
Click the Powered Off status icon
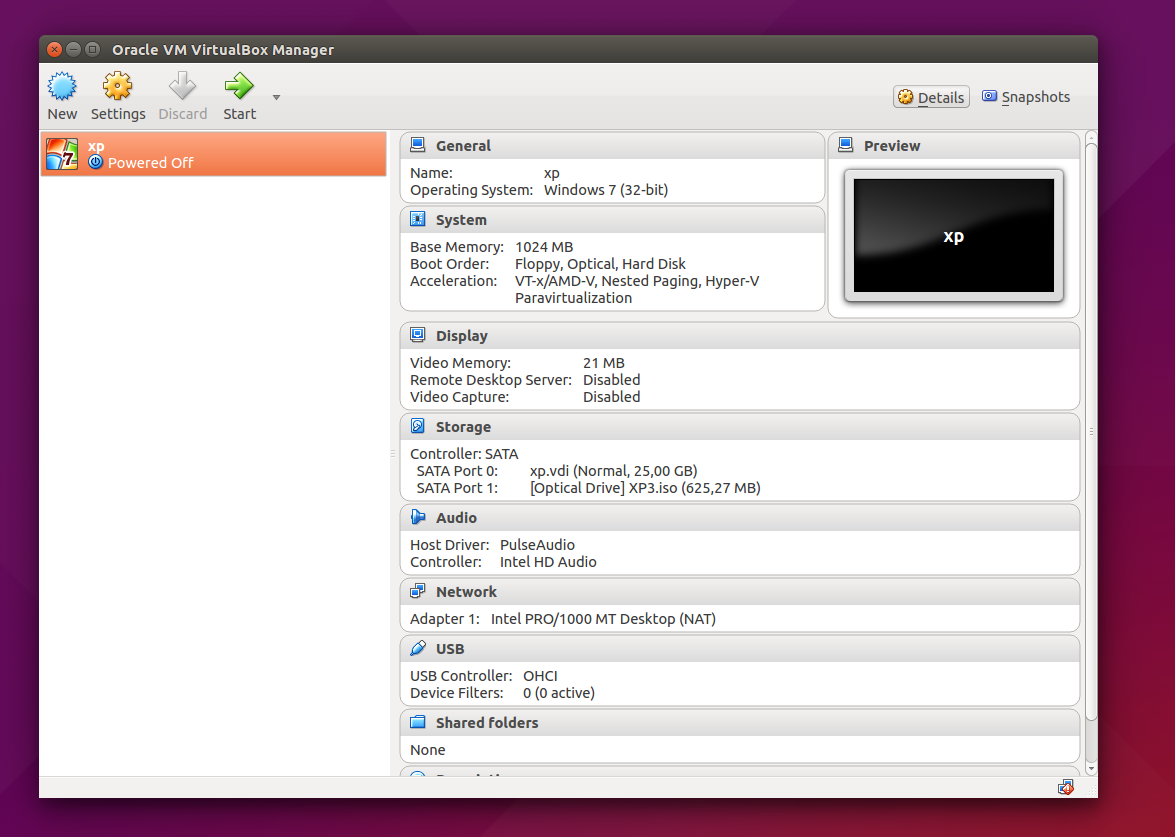point(95,162)
